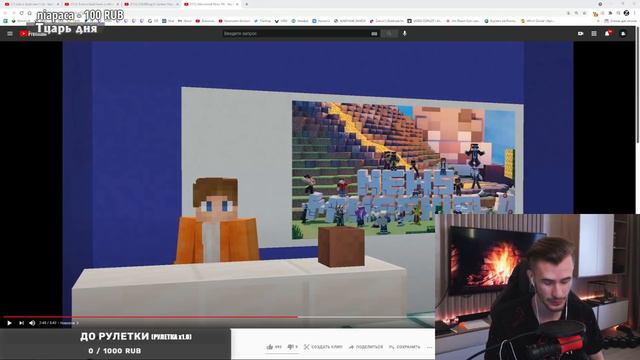
Task: Open the Twitter bookmark
Action: click(262, 21)
